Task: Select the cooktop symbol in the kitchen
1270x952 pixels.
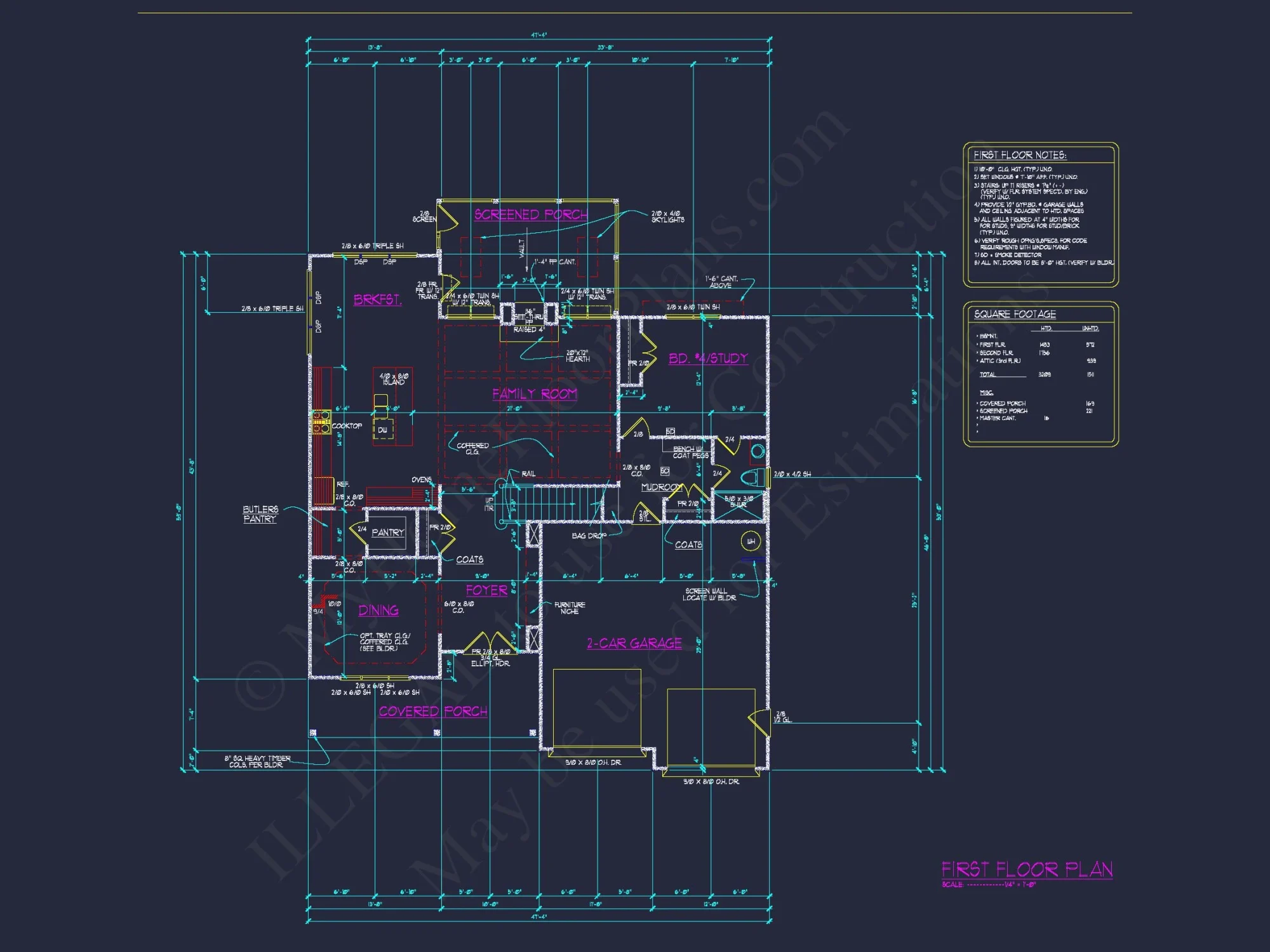Action: pos(322,422)
